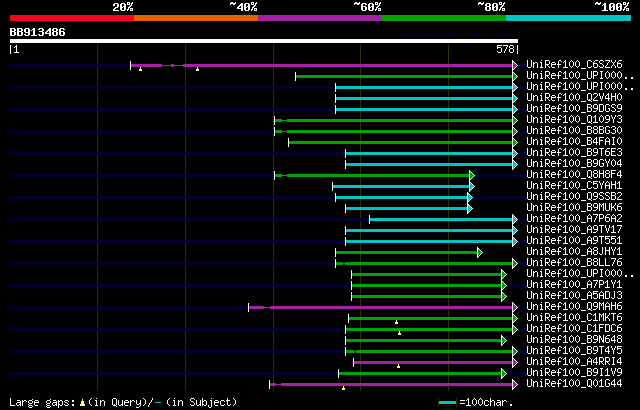The height and width of the screenshot is (410, 640).
Task: Open subject UniRef100_B9I1V9 label
Action: tap(574, 373)
